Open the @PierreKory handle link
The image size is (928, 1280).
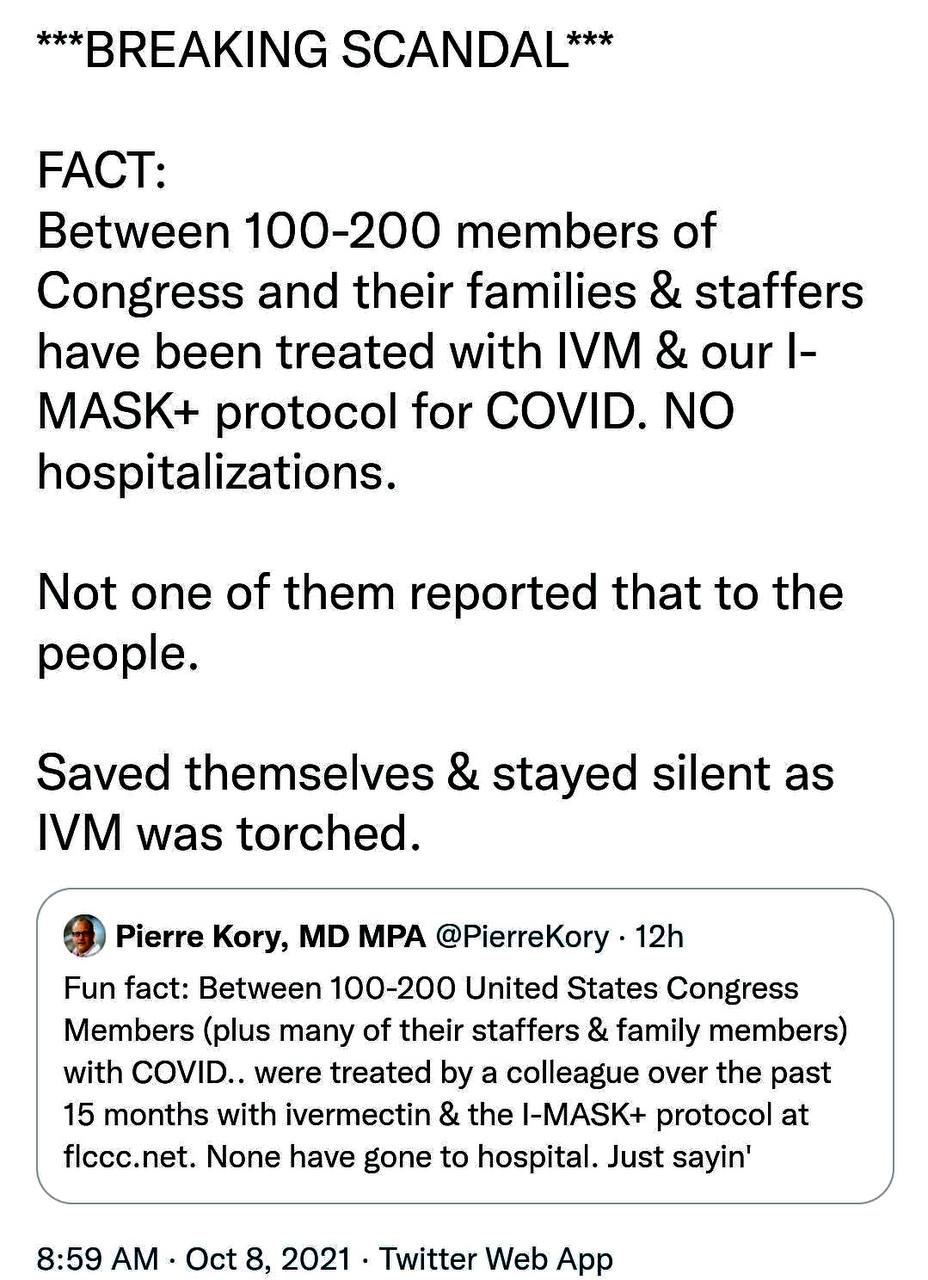(x=522, y=937)
